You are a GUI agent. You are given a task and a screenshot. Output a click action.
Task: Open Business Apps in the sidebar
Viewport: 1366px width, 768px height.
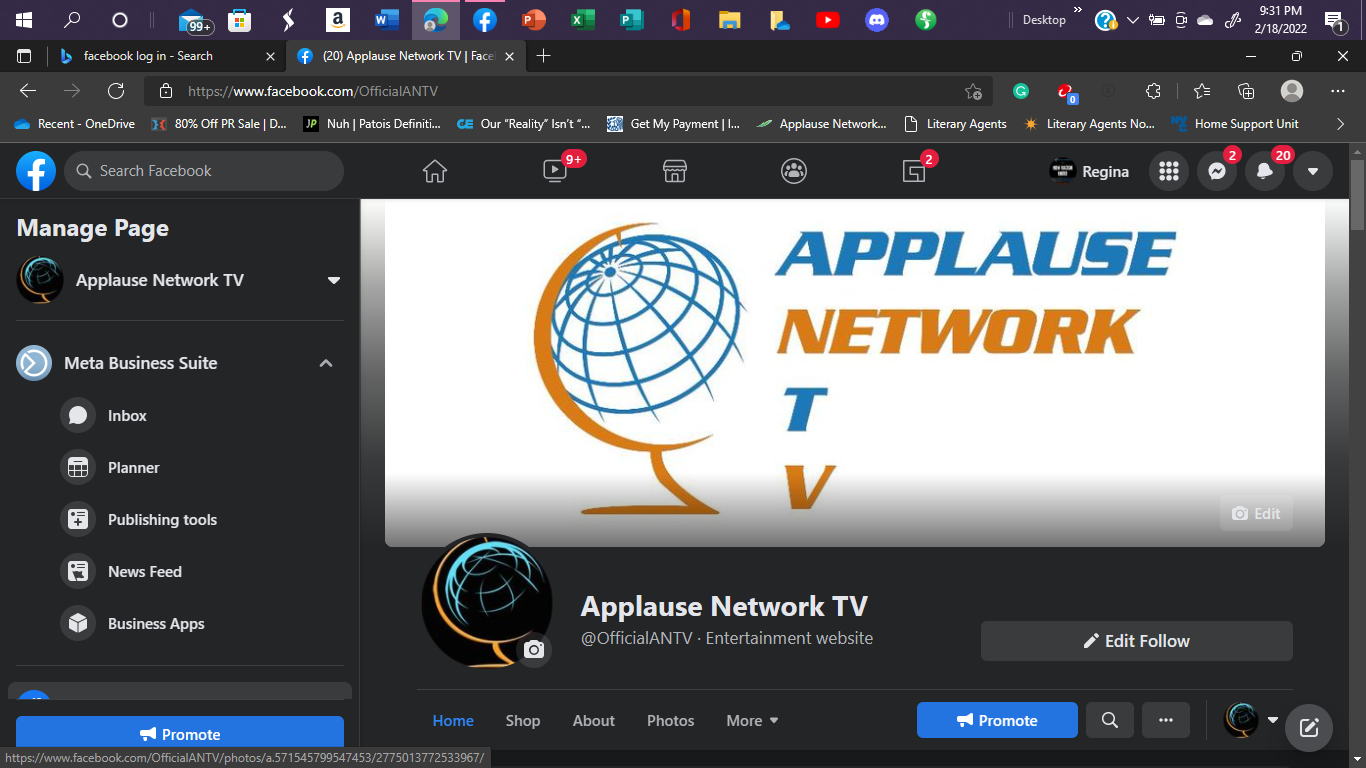pos(180,623)
